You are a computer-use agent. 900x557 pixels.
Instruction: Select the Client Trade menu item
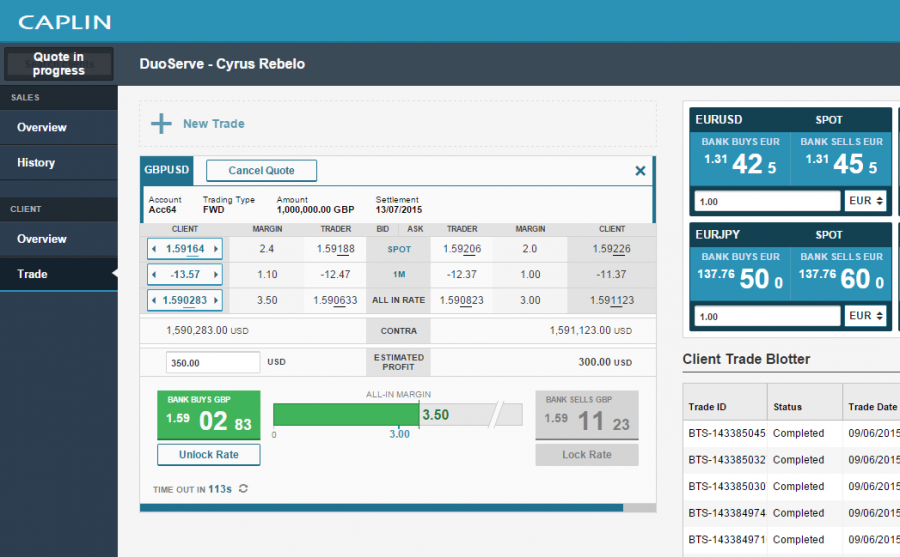click(x=59, y=274)
